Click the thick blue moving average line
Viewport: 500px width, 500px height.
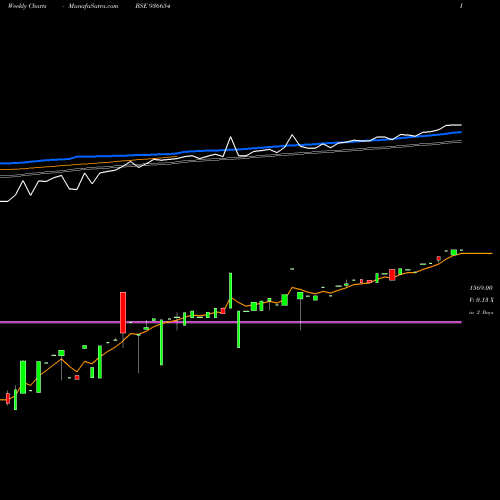(x=231, y=150)
